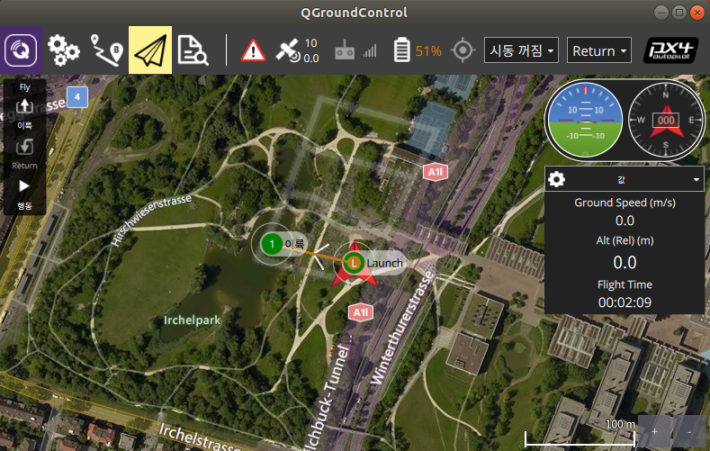Click the Irchelpark map label

pyautogui.click(x=192, y=320)
